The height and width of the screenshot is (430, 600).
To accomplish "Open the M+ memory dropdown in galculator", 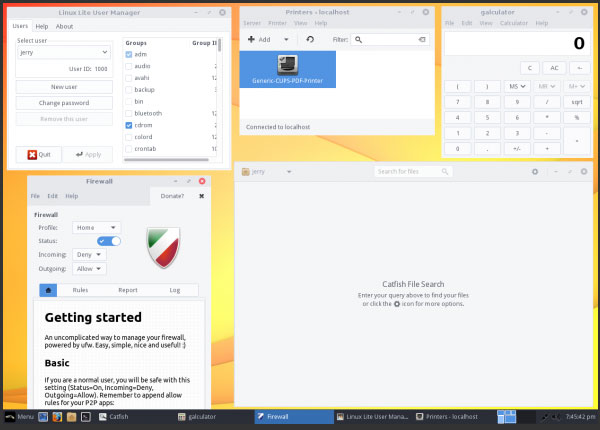I will [577, 86].
